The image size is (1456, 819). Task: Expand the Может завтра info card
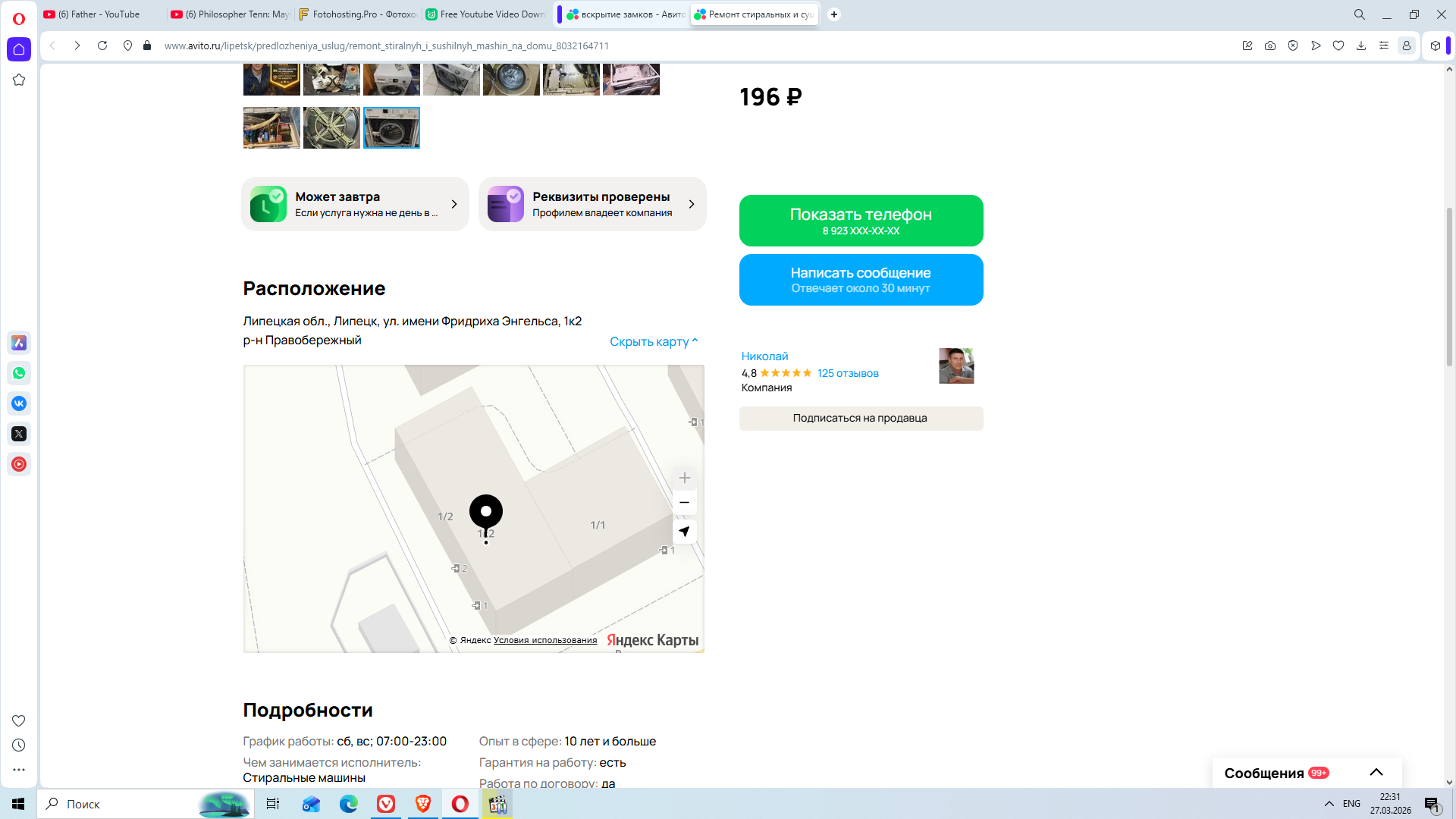[355, 204]
